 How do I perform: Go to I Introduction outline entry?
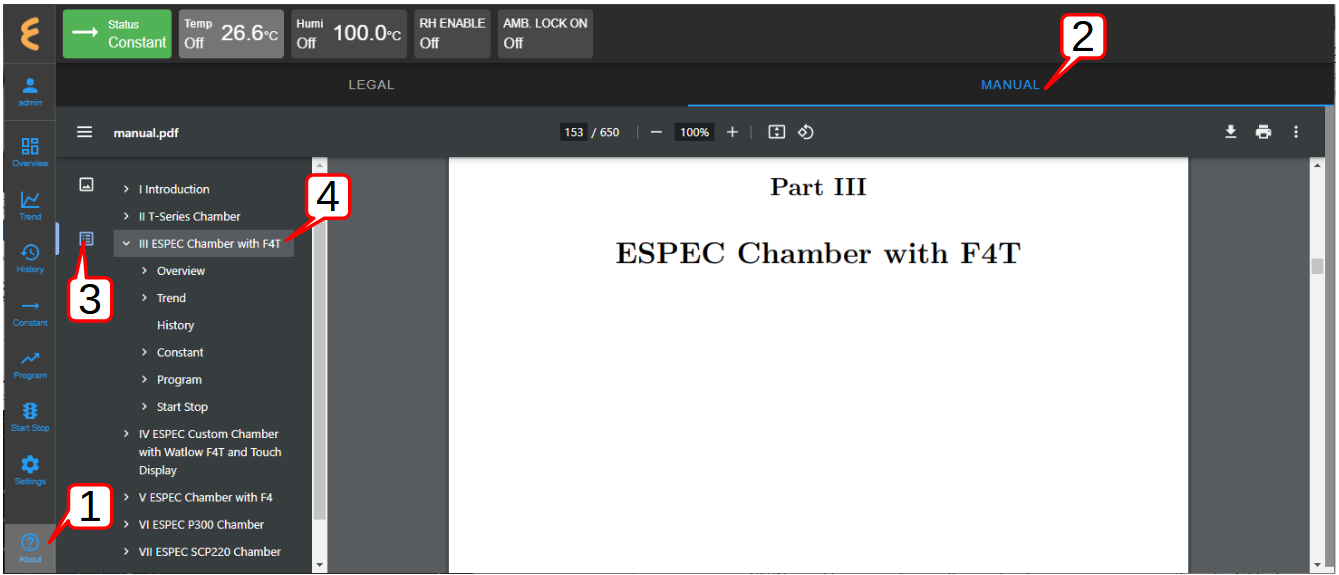coord(174,189)
